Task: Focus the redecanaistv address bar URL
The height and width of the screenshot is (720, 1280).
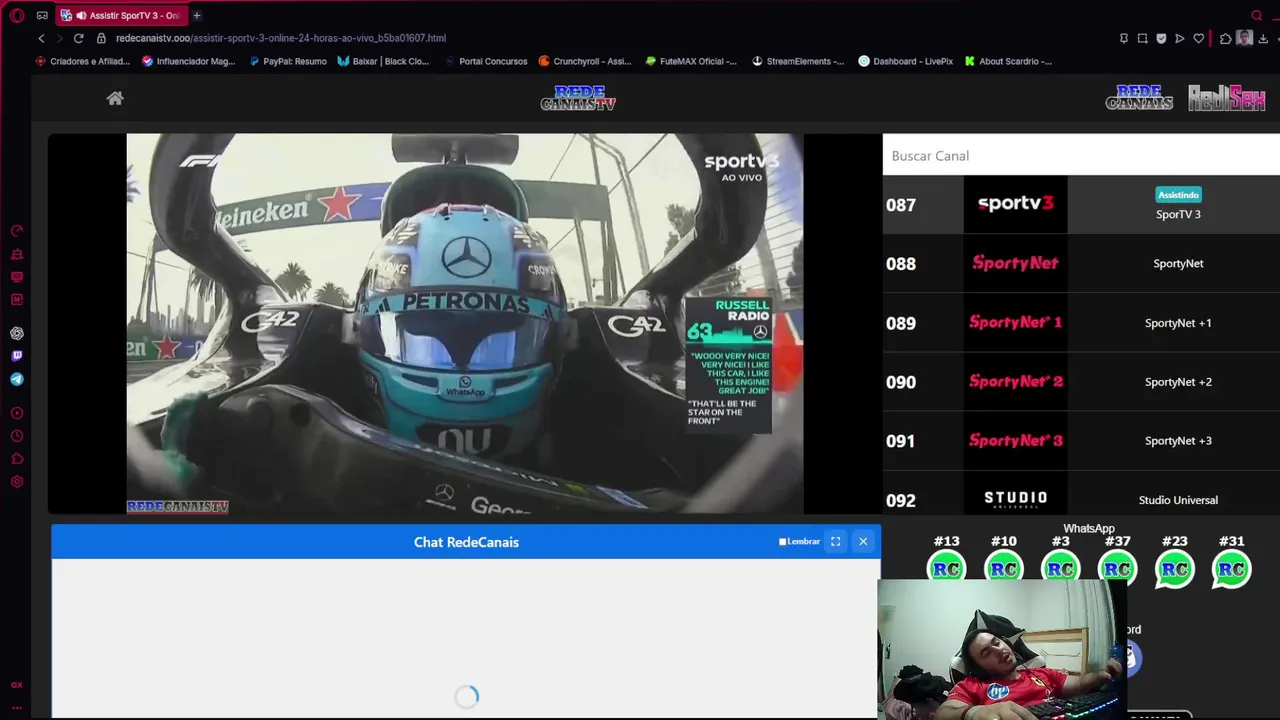Action: 281,38
